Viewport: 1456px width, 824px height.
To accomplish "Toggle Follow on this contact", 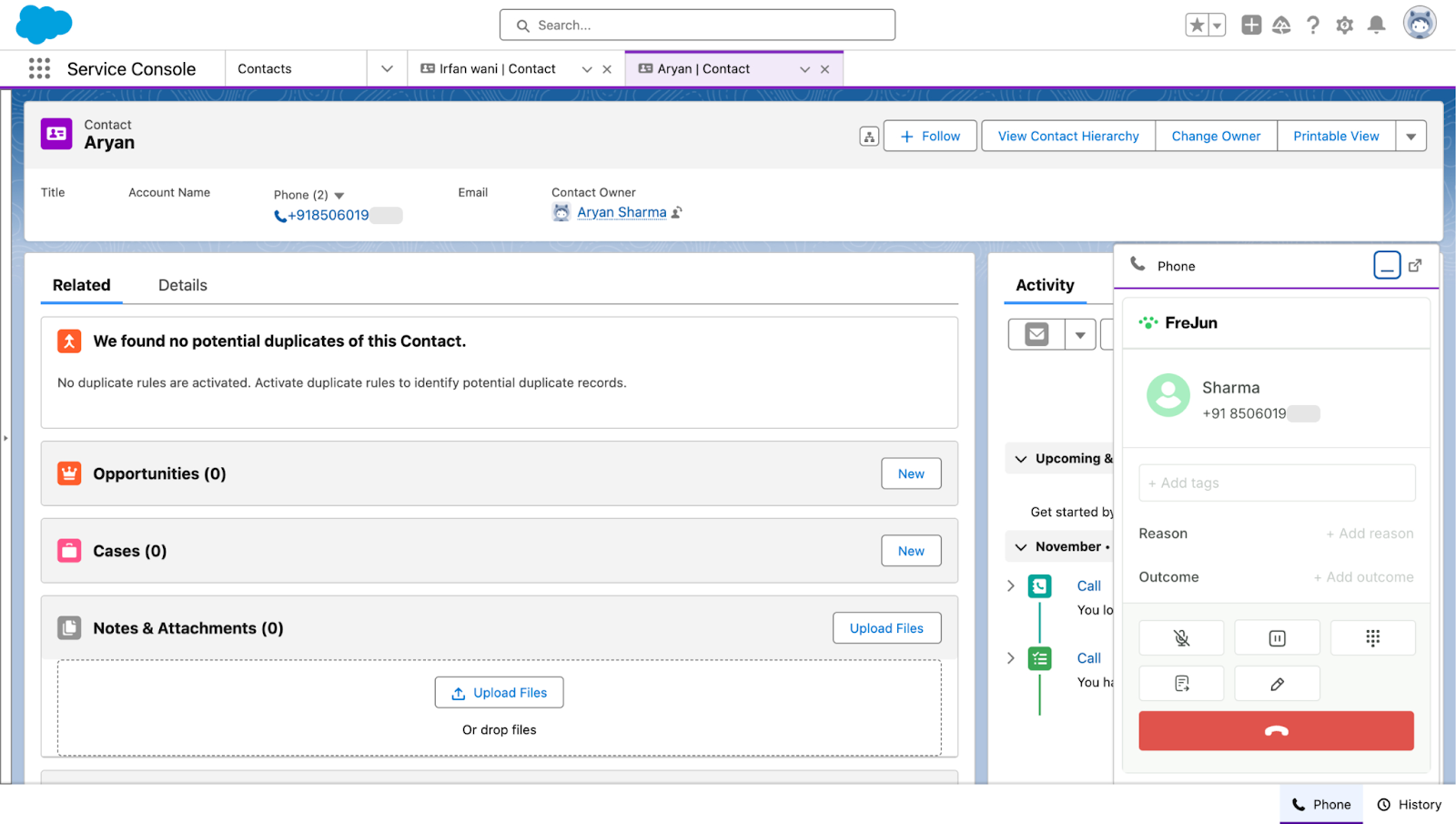I will [x=930, y=137].
